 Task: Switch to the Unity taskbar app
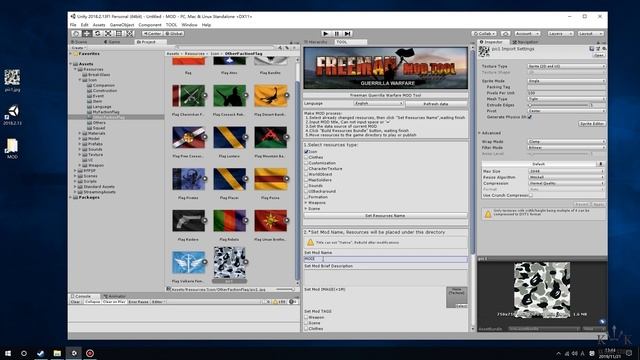(74, 353)
